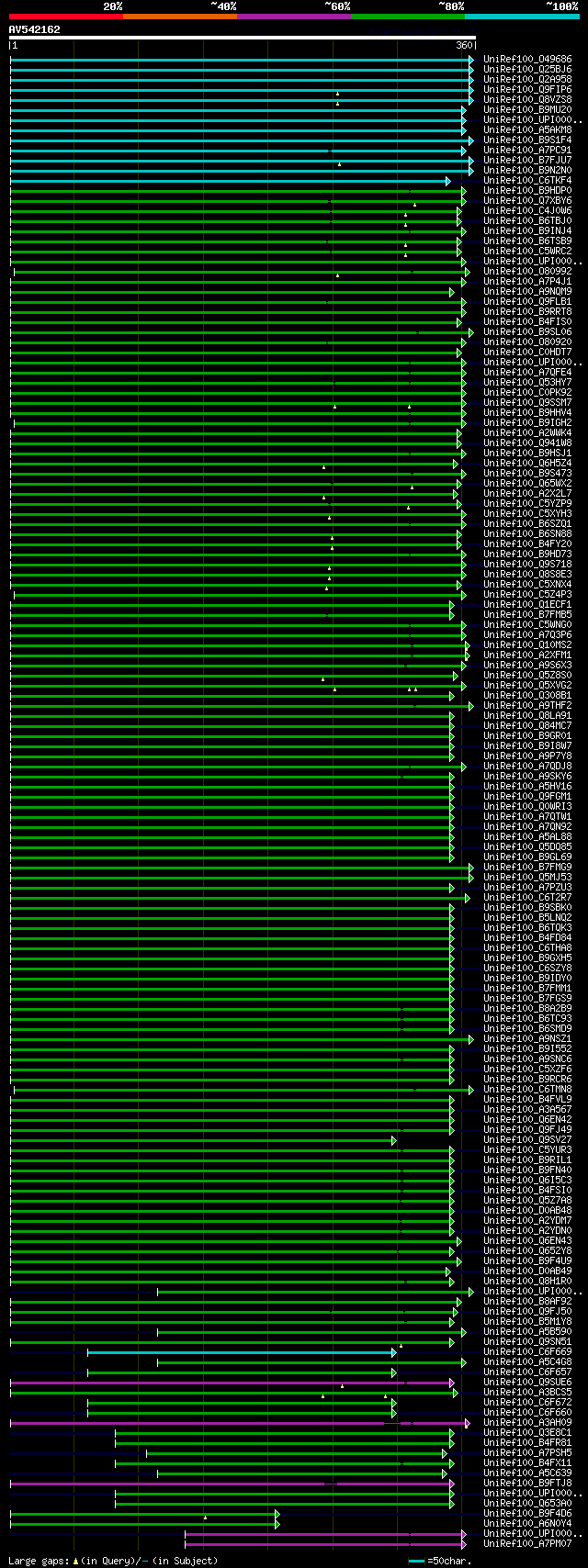The width and height of the screenshot is (588, 1568).
Task: Click the UniRef100_C6TKF4 label
Action: [x=527, y=181]
